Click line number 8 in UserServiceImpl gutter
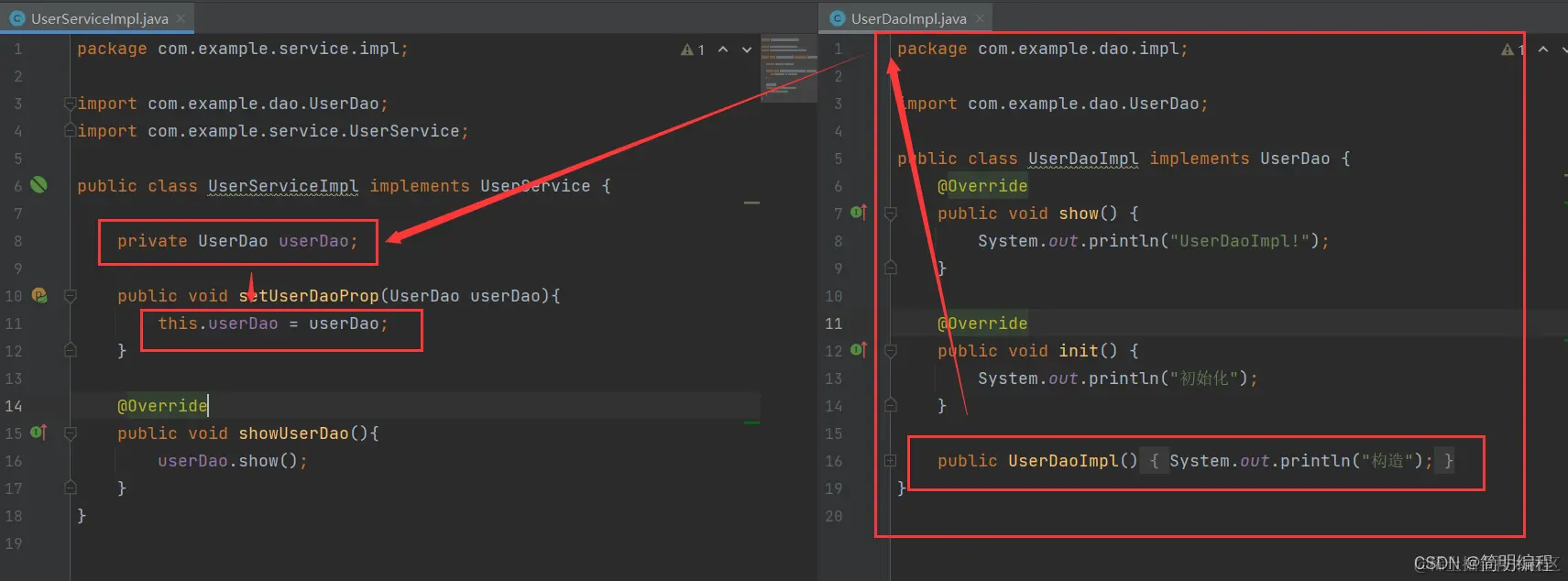The width and height of the screenshot is (1568, 581). [x=17, y=241]
